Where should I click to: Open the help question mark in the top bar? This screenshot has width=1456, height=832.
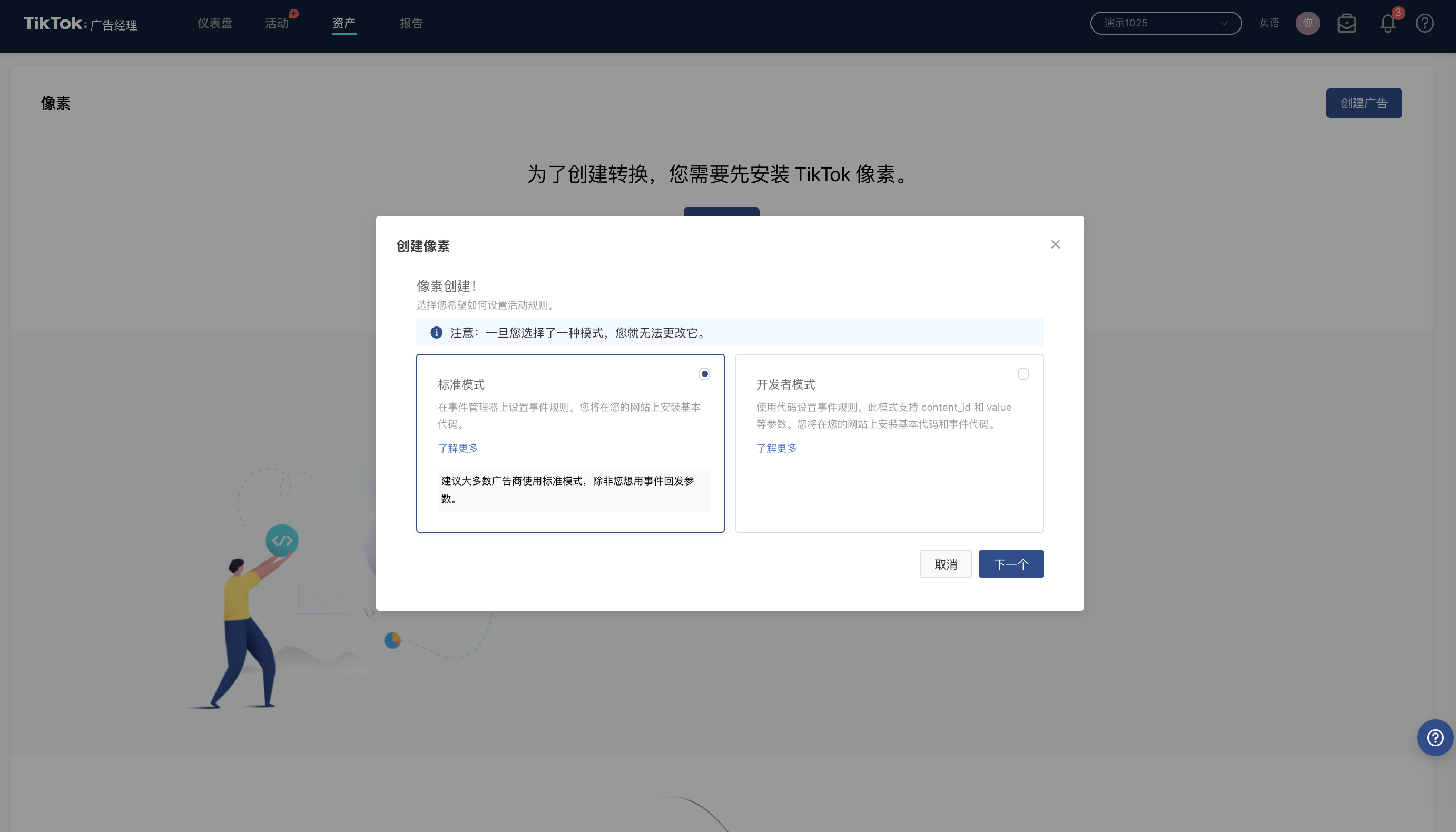[1424, 23]
